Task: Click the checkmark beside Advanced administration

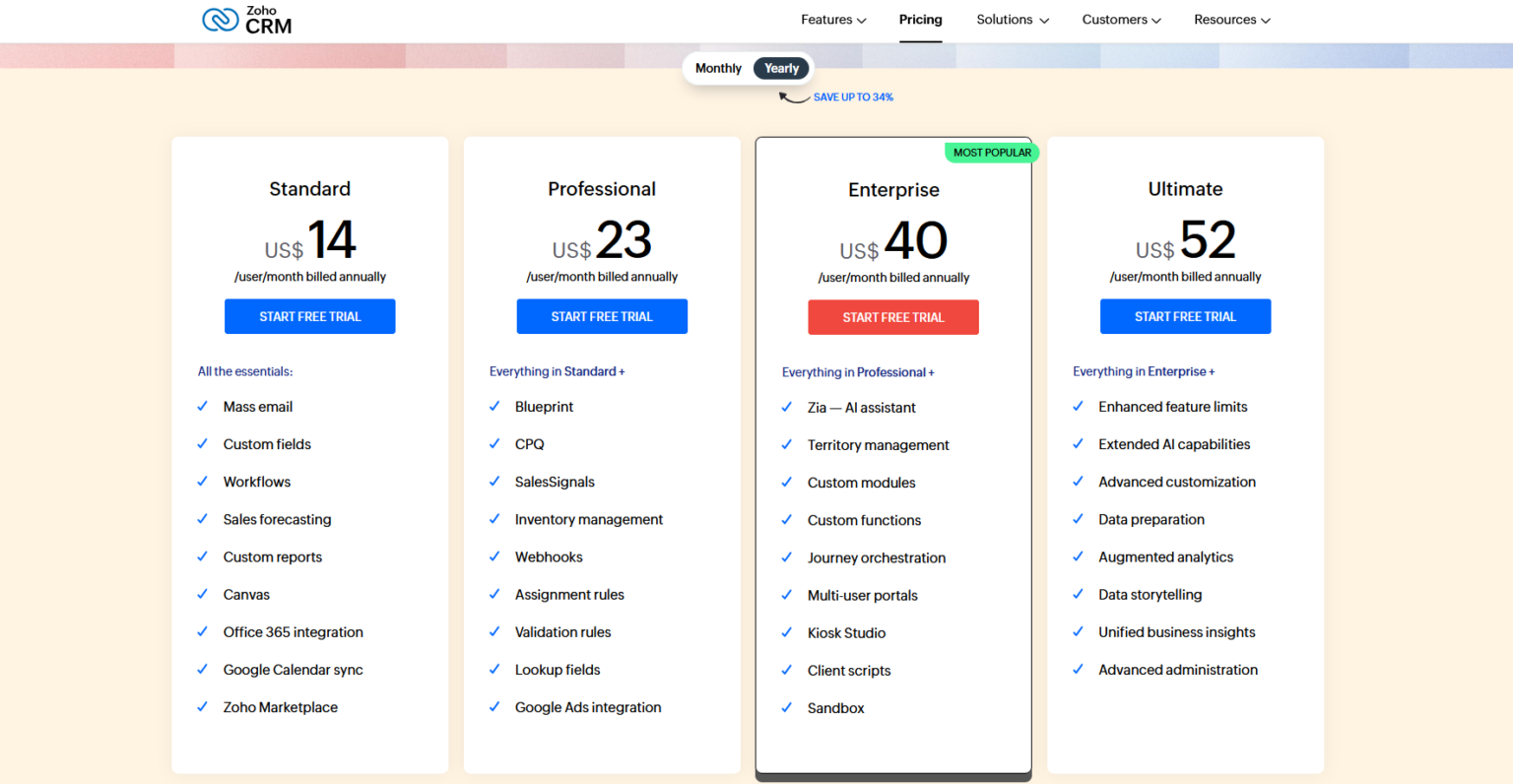Action: pos(1078,669)
